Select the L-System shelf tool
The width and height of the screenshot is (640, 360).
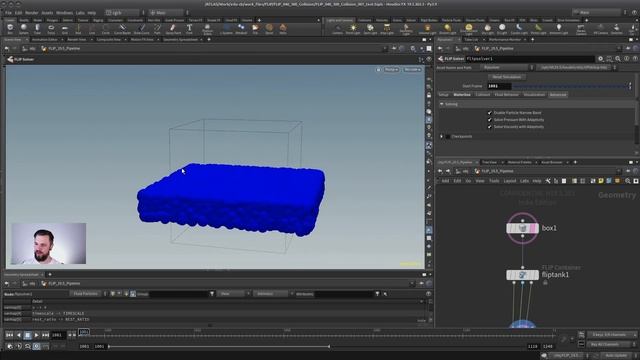226,29
